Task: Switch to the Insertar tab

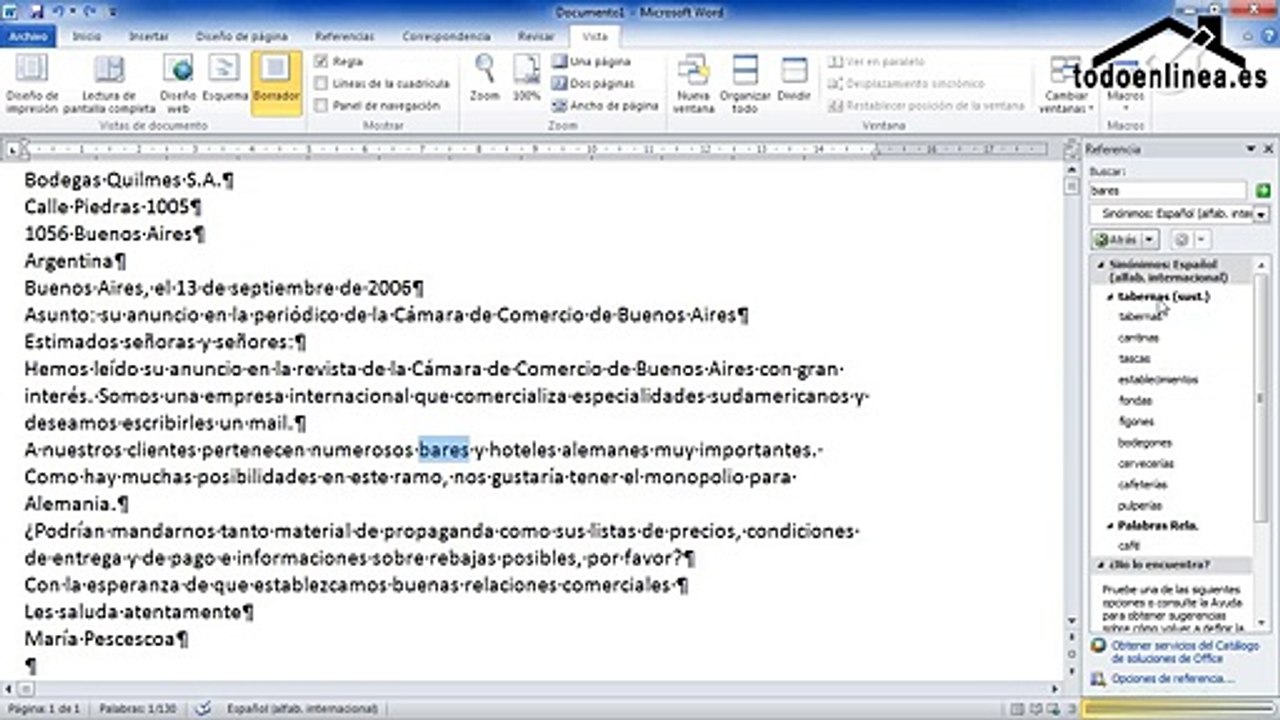Action: tap(148, 36)
